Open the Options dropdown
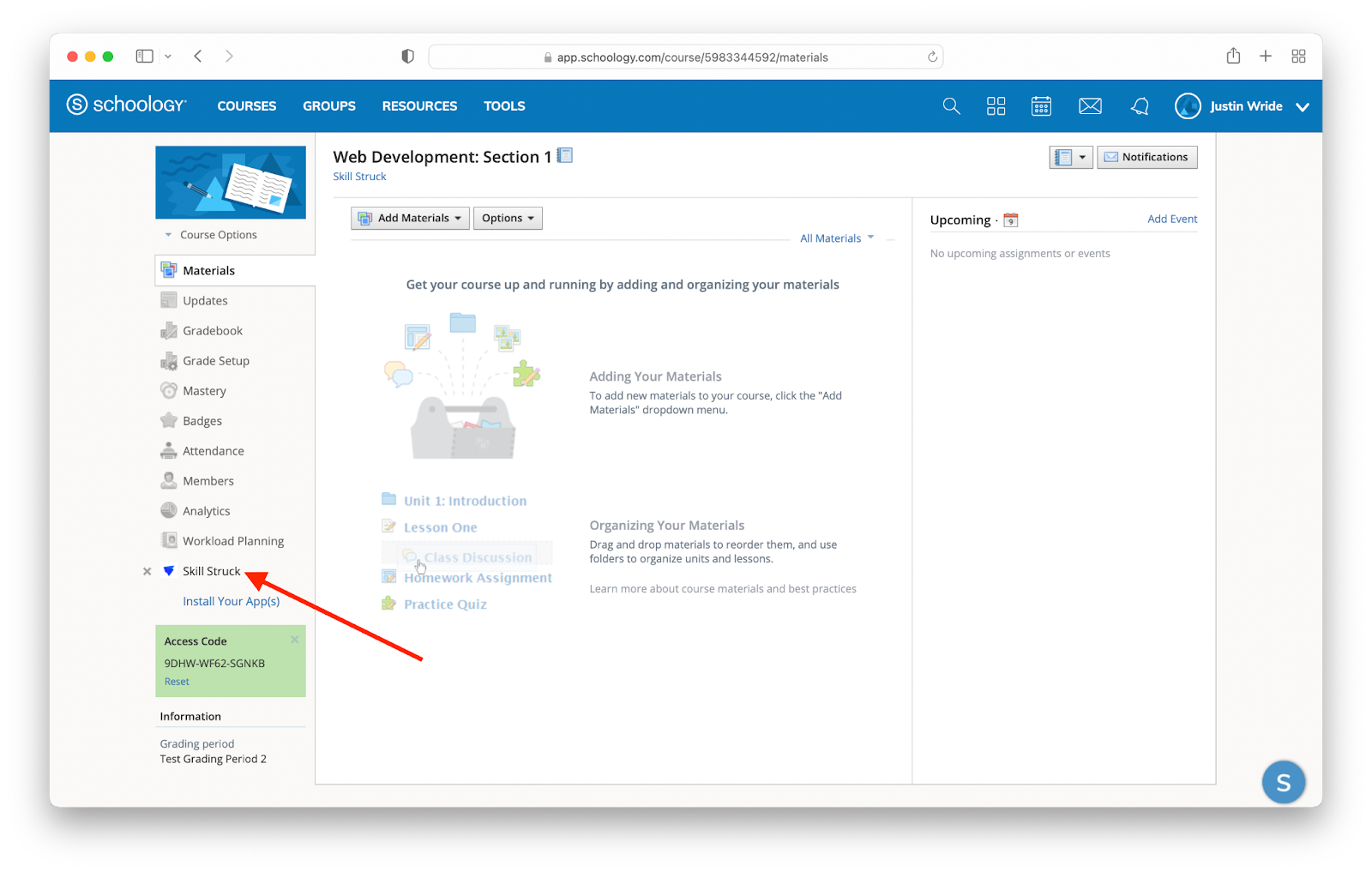 508,218
